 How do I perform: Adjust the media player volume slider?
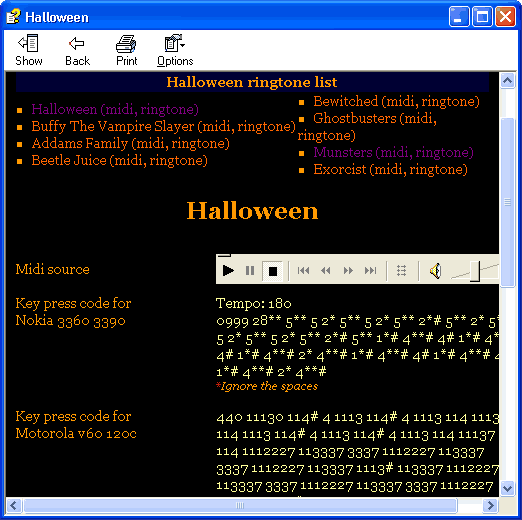click(x=475, y=271)
